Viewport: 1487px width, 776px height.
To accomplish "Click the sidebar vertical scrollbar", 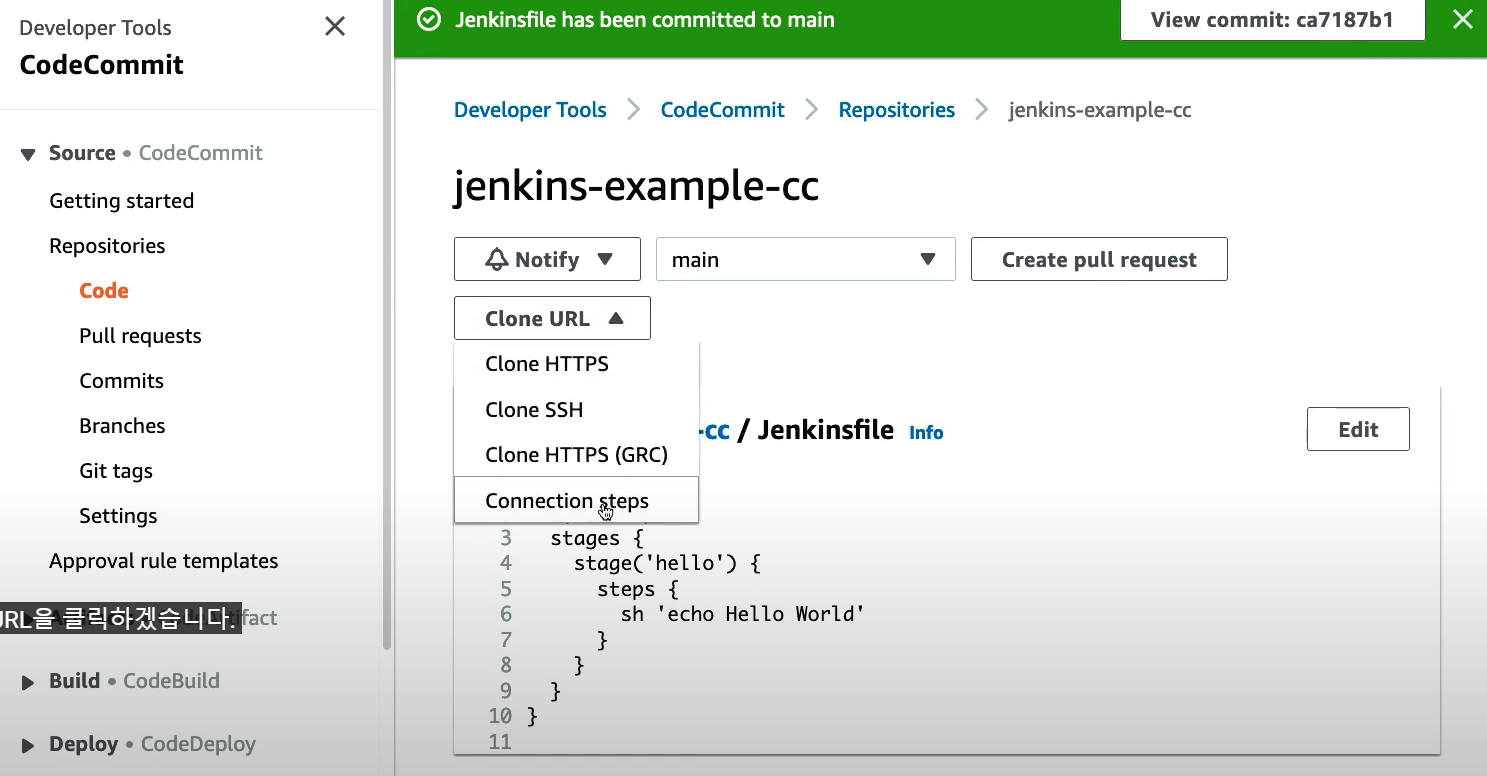I will point(386,325).
